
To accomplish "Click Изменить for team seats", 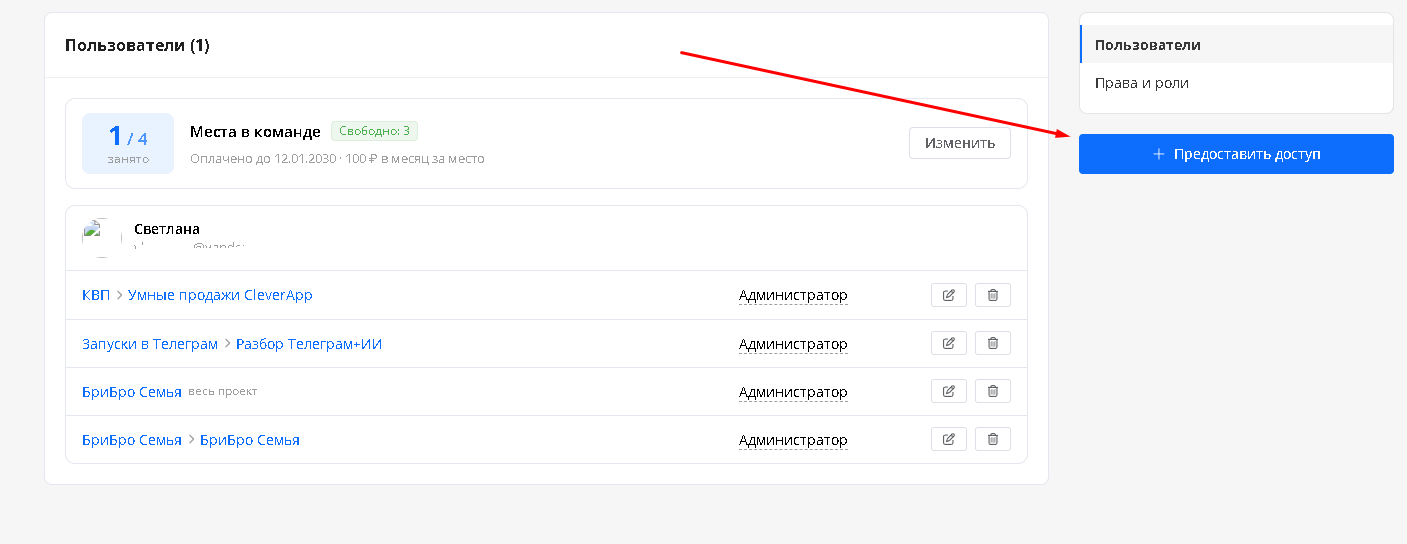I will click(x=960, y=143).
